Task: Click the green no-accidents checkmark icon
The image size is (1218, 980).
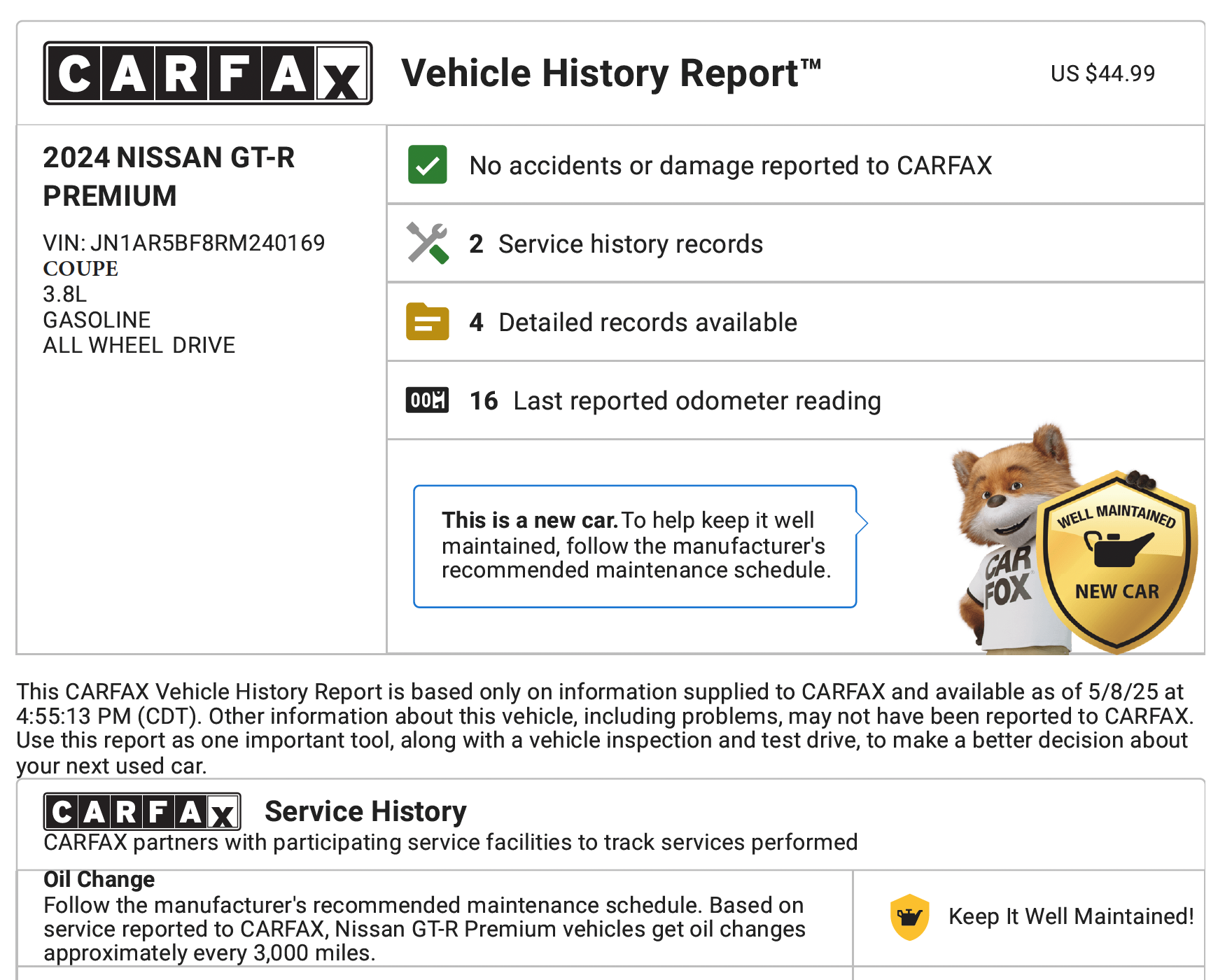Action: click(427, 165)
